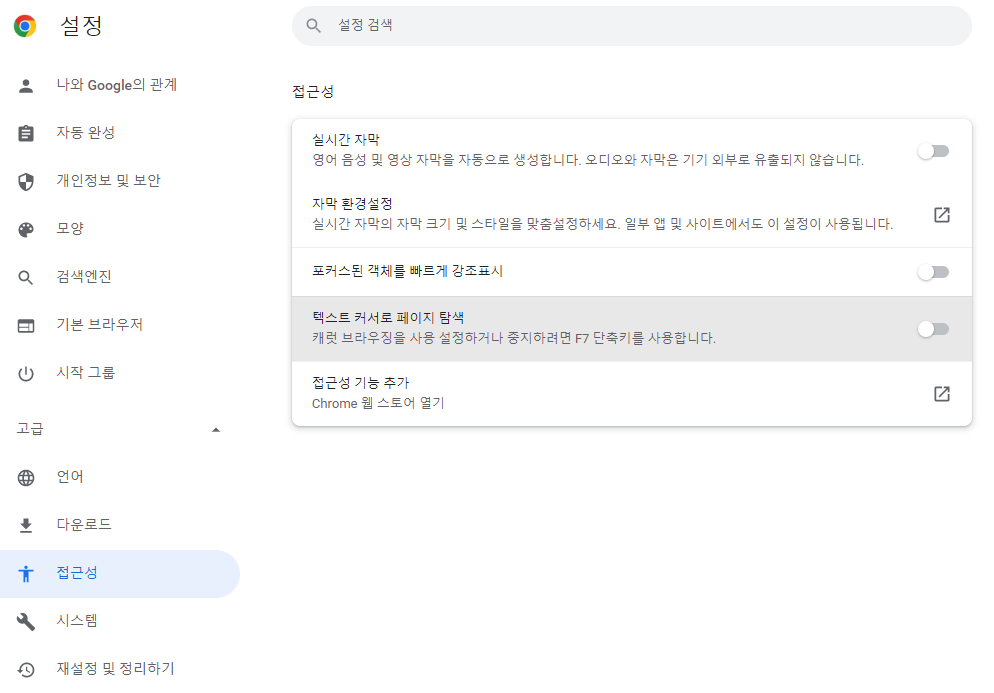994x693 pixels.
Task: Click the palette icon for 모양
Action: pos(26,229)
